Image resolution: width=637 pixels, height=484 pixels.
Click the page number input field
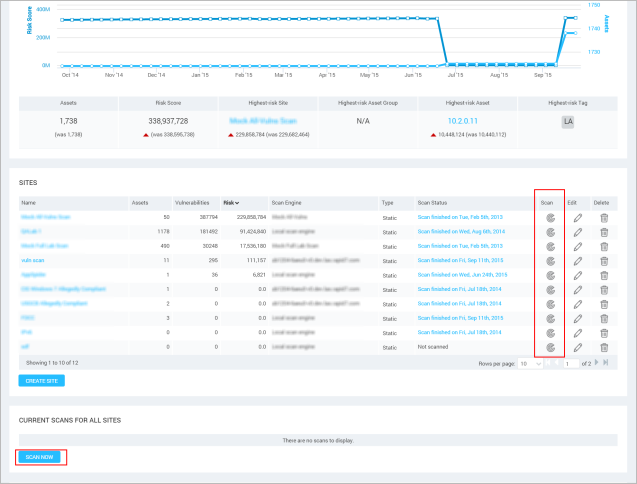(570, 363)
